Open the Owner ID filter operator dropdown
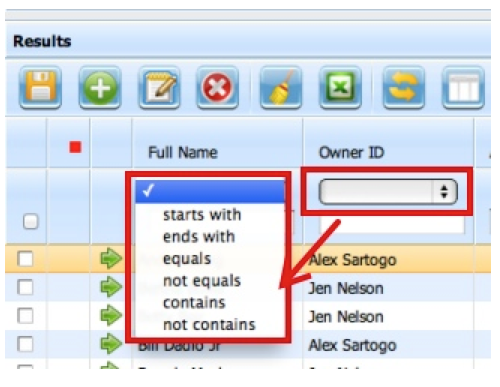This screenshot has width=500, height=387. (x=388, y=192)
